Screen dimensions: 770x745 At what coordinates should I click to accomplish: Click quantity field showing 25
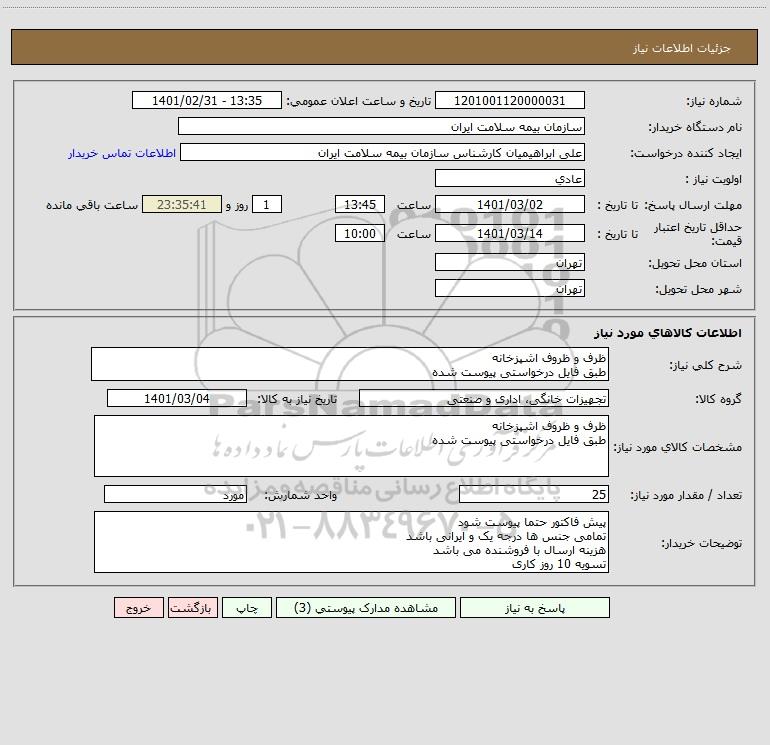click(x=534, y=495)
